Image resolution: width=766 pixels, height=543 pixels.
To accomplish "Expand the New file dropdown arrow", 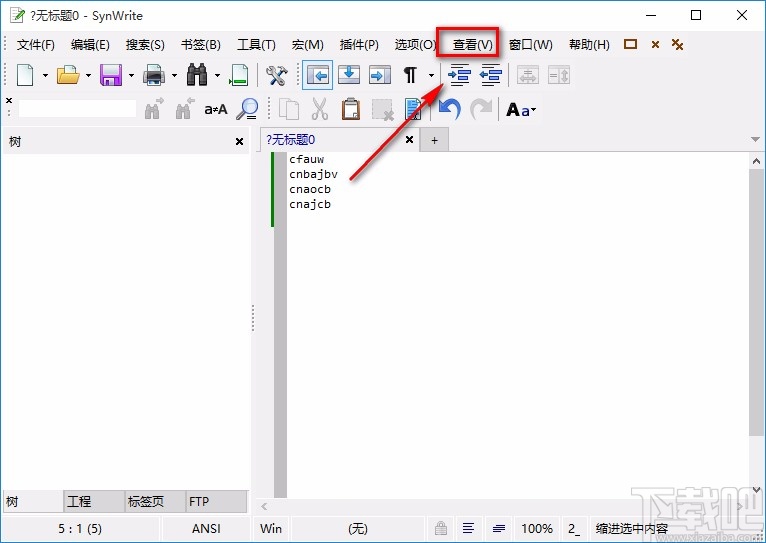I will pyautogui.click(x=45, y=76).
